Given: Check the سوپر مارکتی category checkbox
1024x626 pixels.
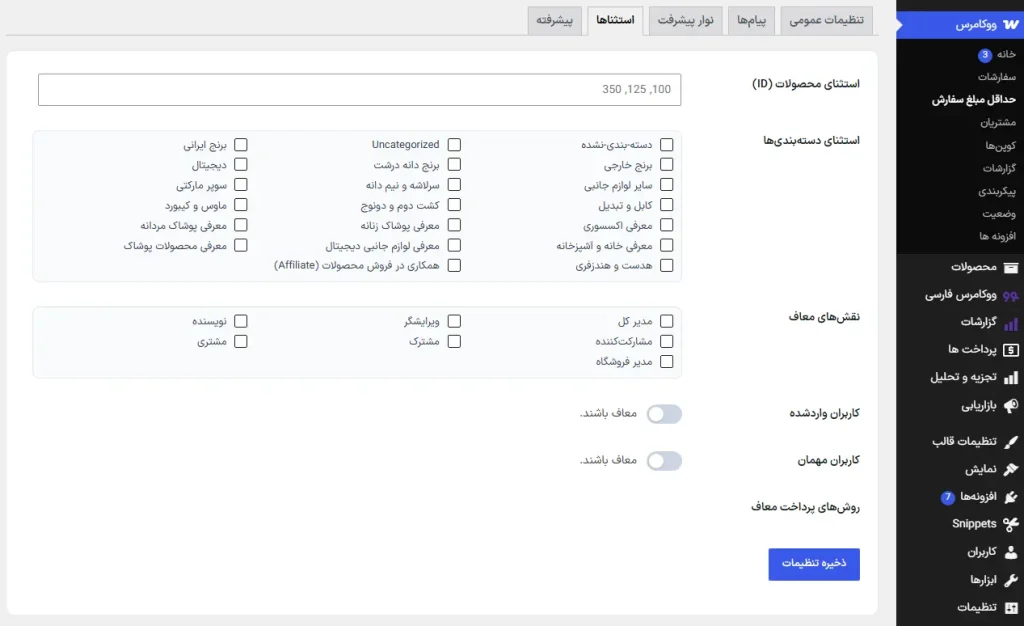Looking at the screenshot, I should pyautogui.click(x=240, y=185).
